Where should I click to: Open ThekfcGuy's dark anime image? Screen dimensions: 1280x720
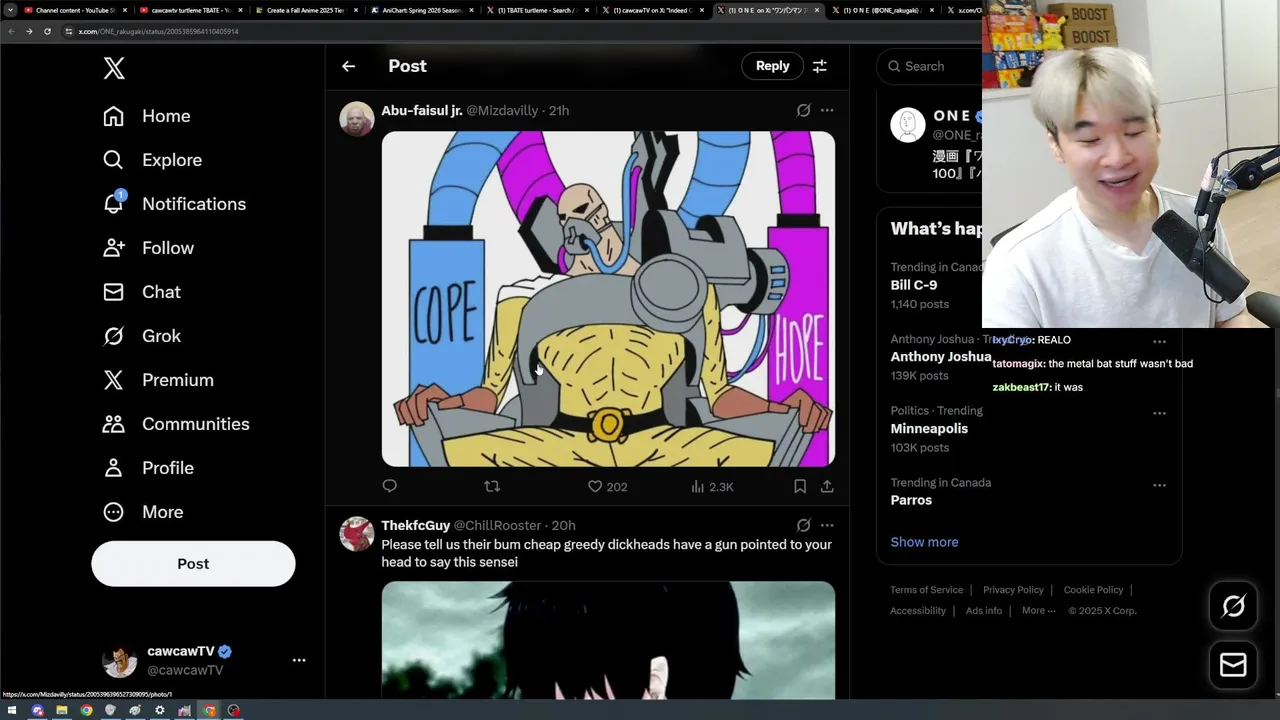point(608,640)
